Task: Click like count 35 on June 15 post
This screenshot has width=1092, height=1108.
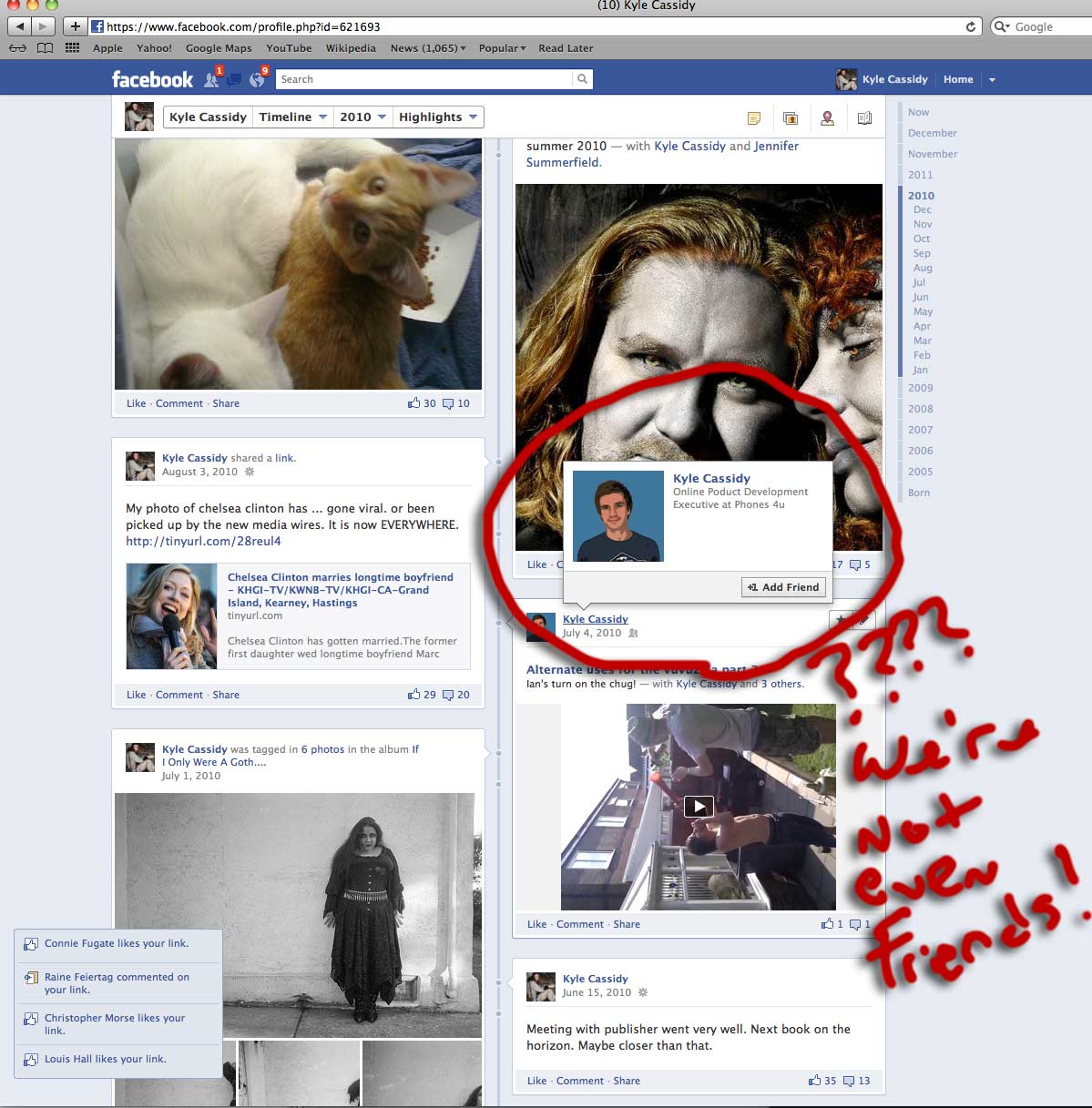Action: click(822, 1081)
